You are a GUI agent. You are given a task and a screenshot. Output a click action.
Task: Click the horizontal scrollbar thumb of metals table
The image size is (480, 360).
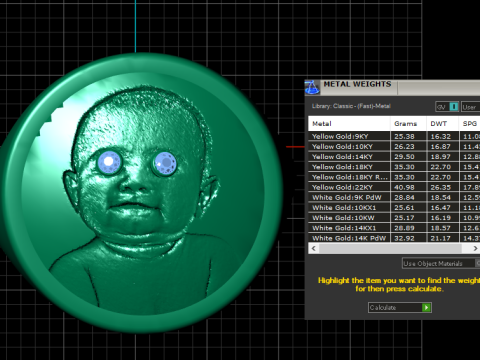point(390,248)
